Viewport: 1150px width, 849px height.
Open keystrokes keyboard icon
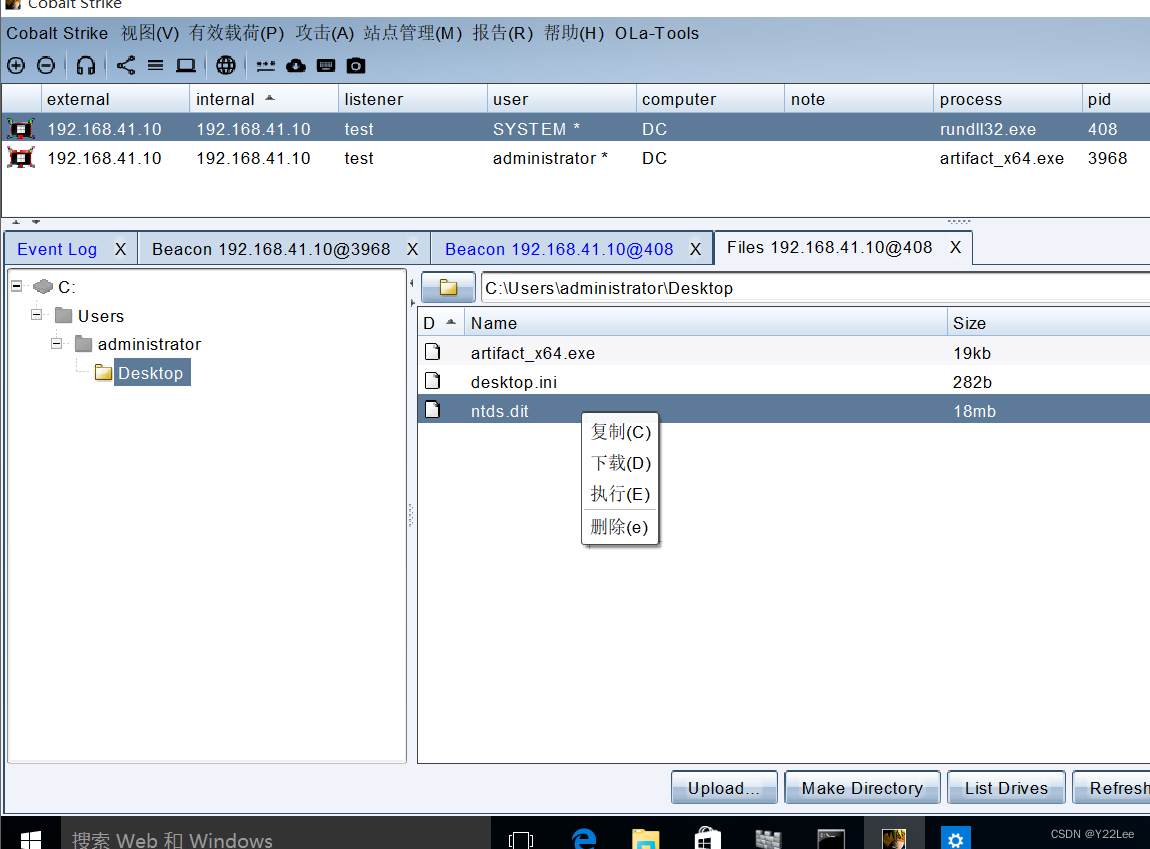point(326,66)
